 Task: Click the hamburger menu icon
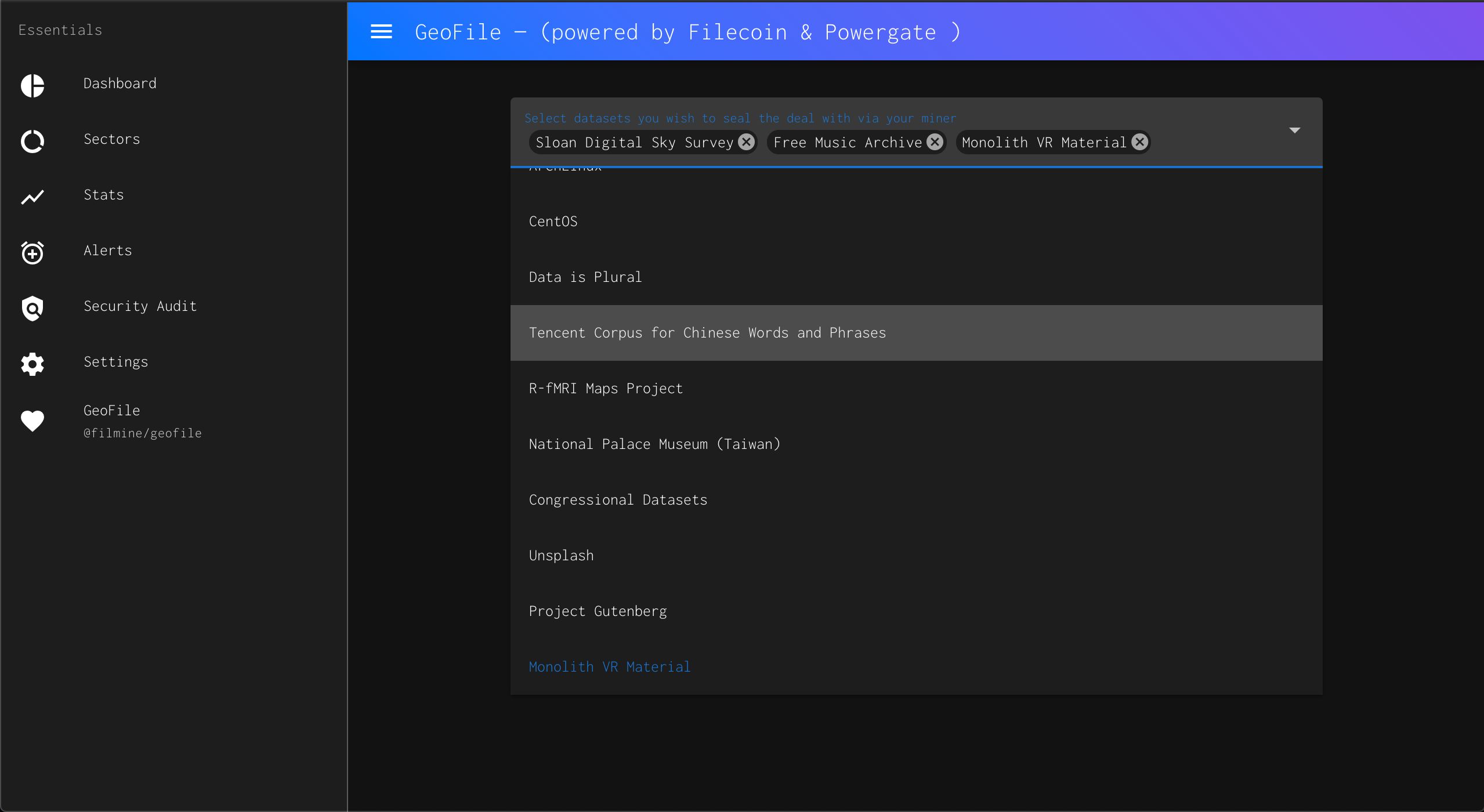[380, 32]
